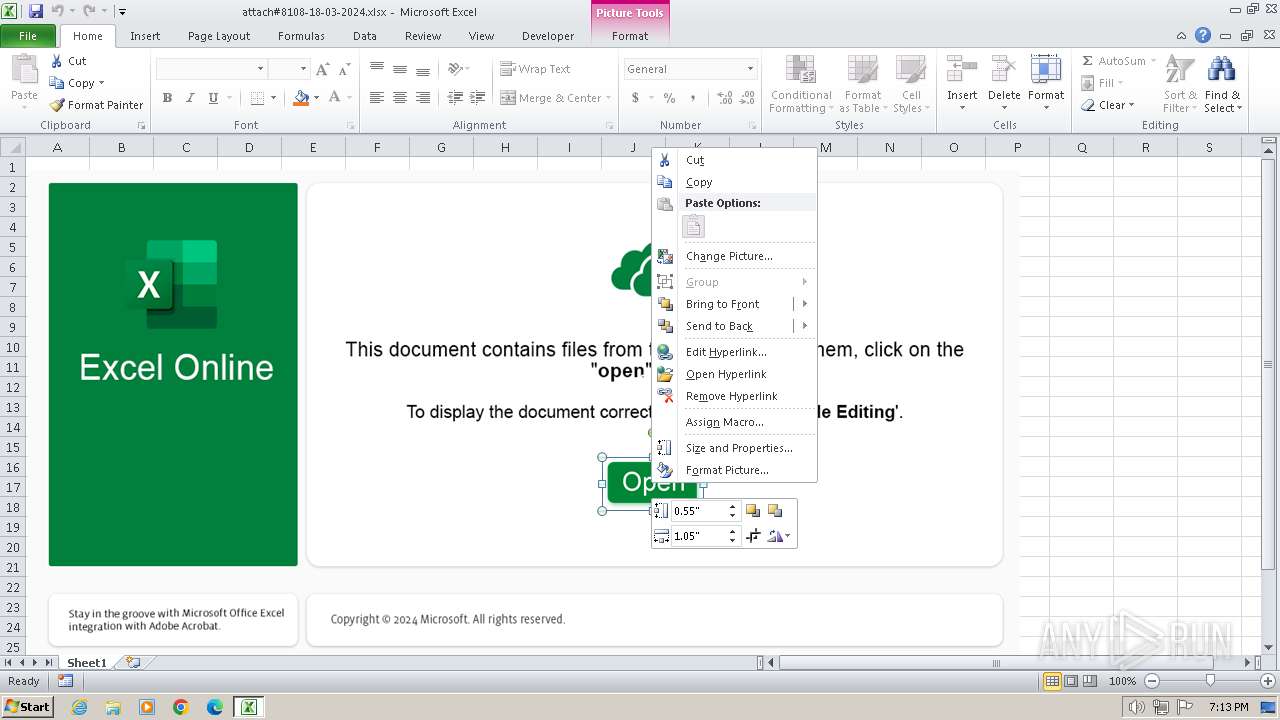The width and height of the screenshot is (1280, 720).
Task: Click the Cut scissors icon in ribbon
Action: click(x=56, y=61)
